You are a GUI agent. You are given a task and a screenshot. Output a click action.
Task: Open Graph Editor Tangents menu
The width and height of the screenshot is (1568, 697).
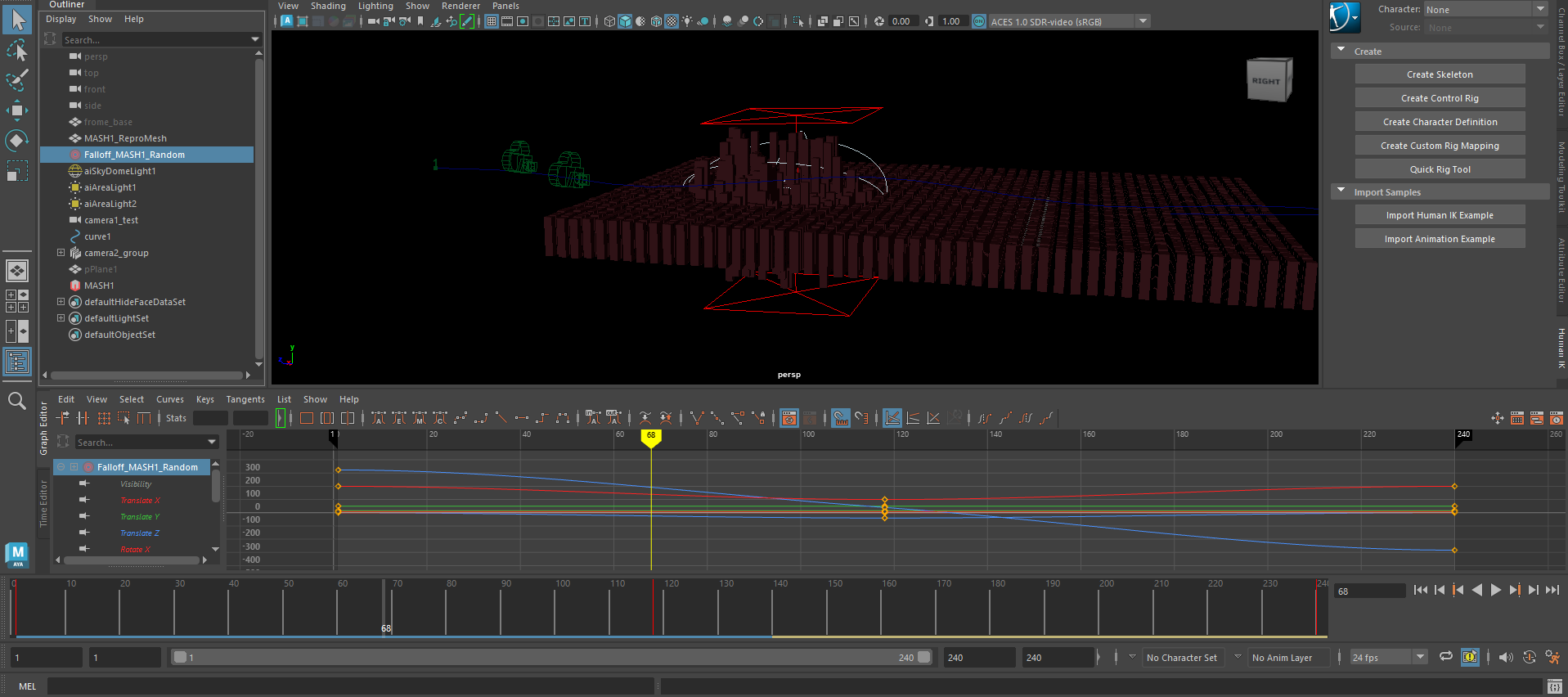coord(245,399)
